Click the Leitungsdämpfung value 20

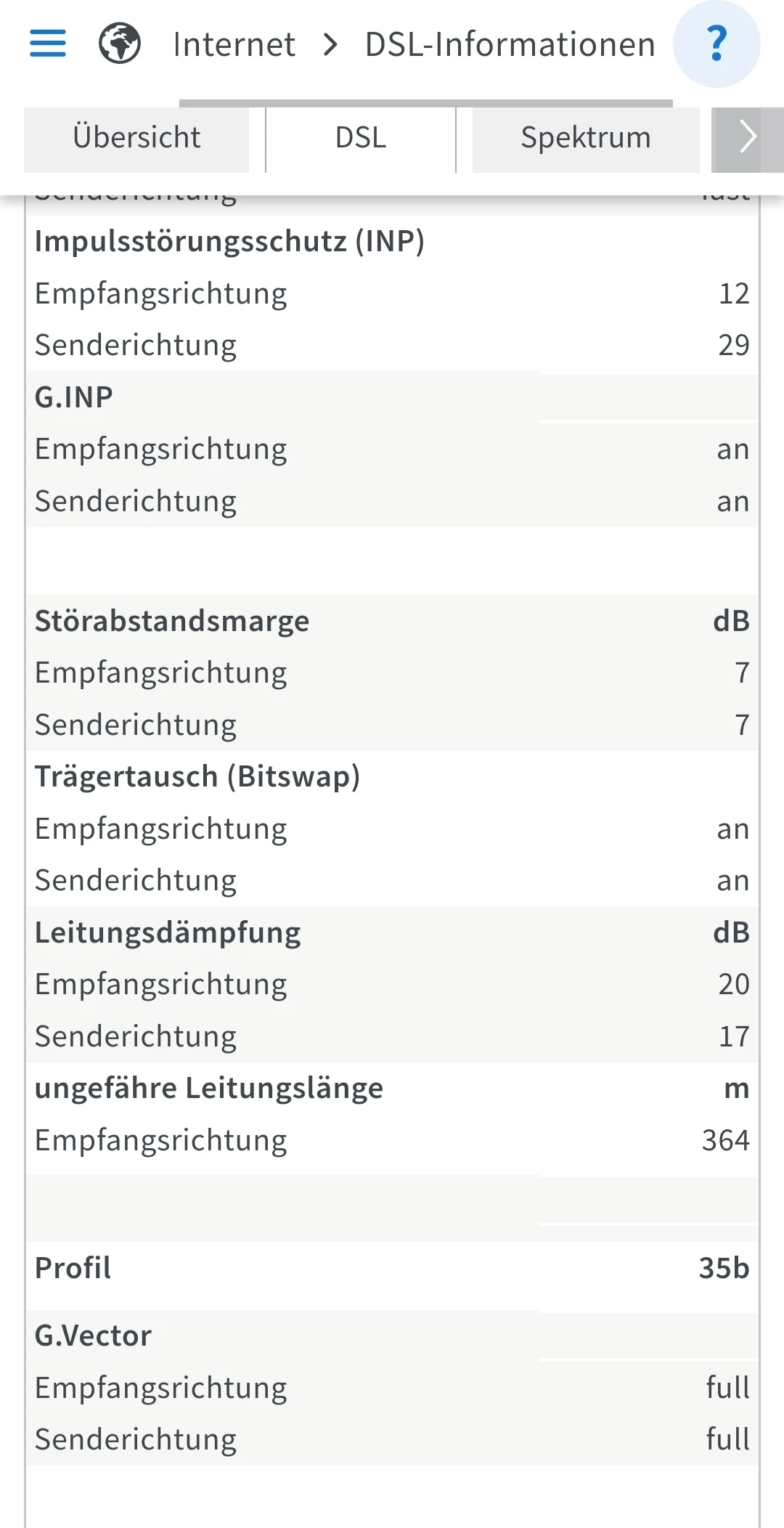pos(733,984)
